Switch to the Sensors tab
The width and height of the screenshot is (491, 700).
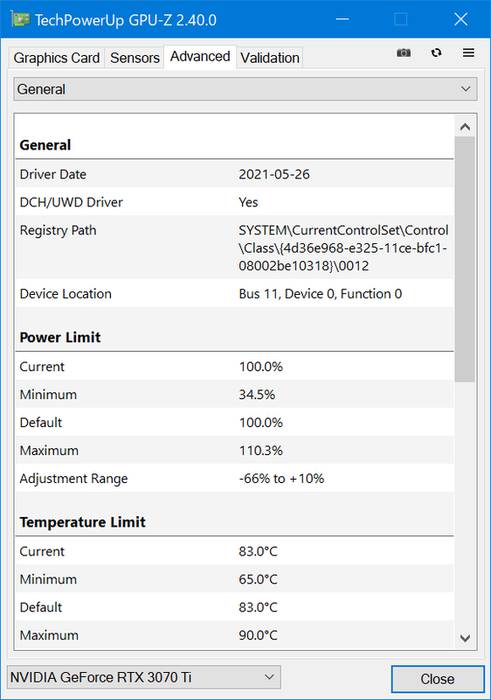135,58
